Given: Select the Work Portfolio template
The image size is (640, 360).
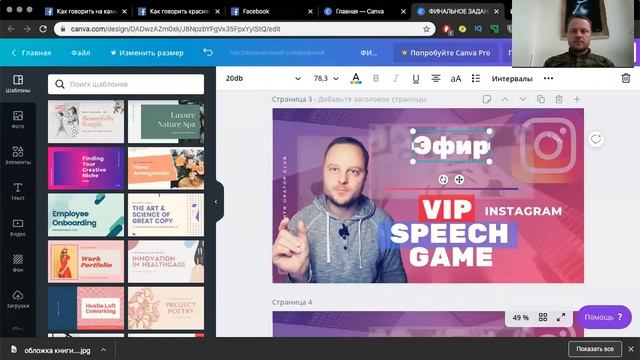Looking at the screenshot, I should pyautogui.click(x=86, y=262).
